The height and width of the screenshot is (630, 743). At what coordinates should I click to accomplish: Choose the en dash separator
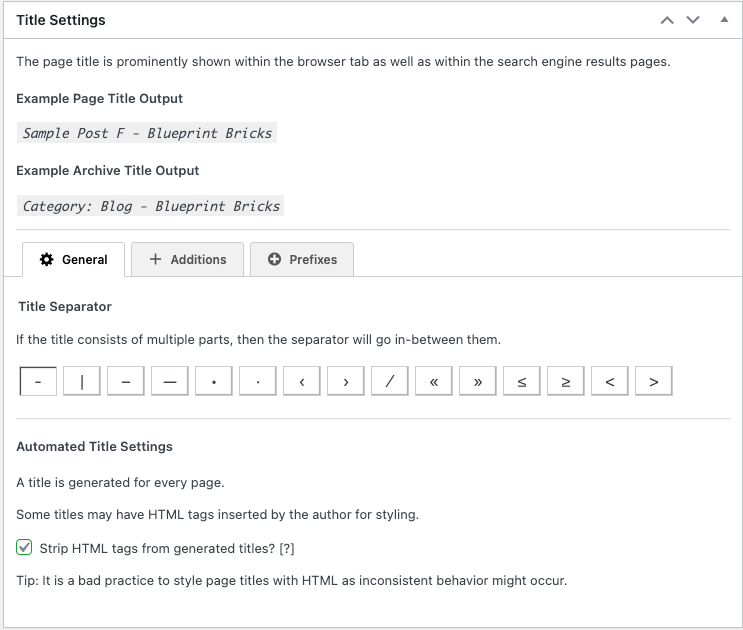(x=126, y=381)
